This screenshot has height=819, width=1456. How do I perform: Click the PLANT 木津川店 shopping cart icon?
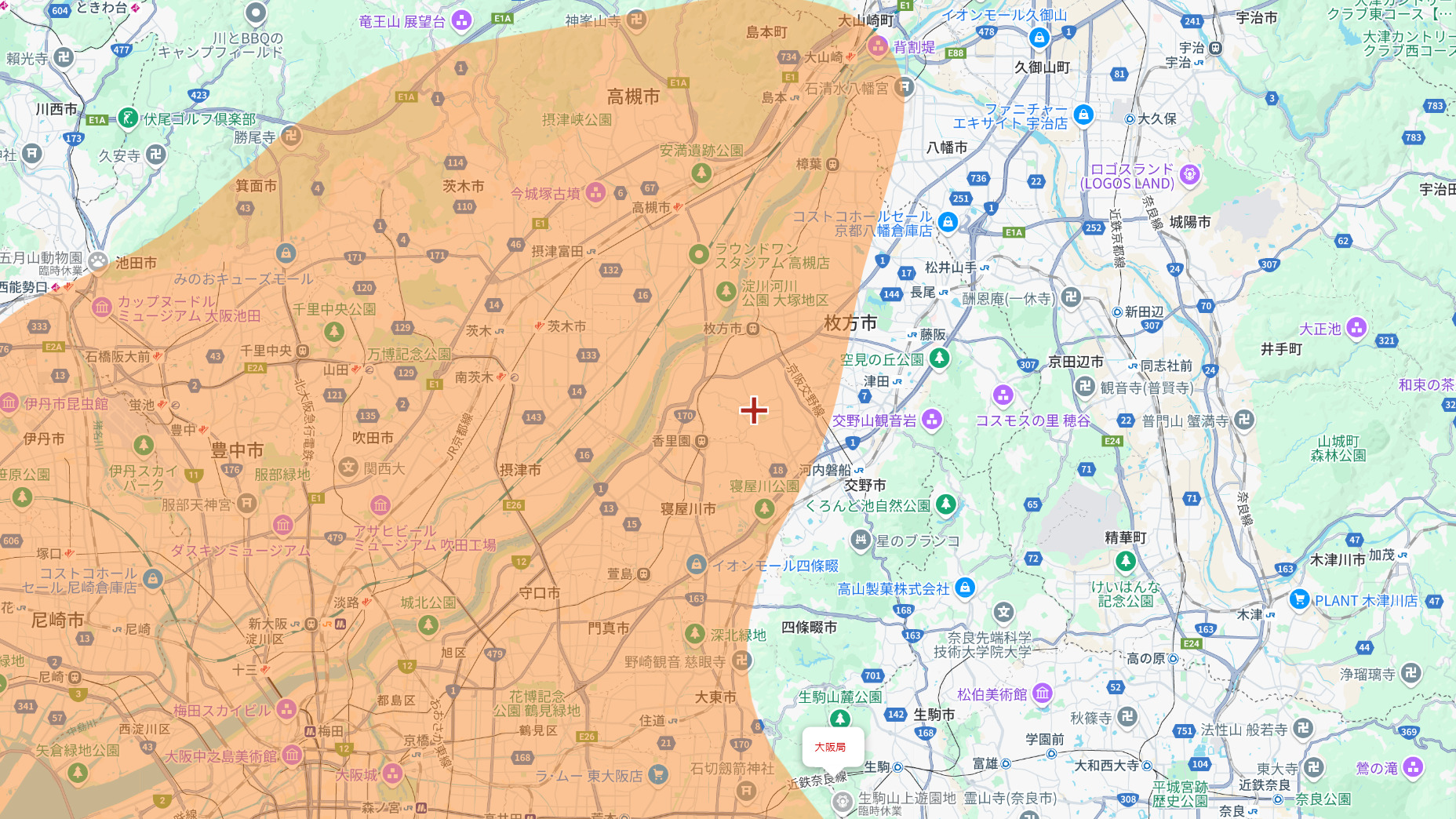pyautogui.click(x=1299, y=599)
